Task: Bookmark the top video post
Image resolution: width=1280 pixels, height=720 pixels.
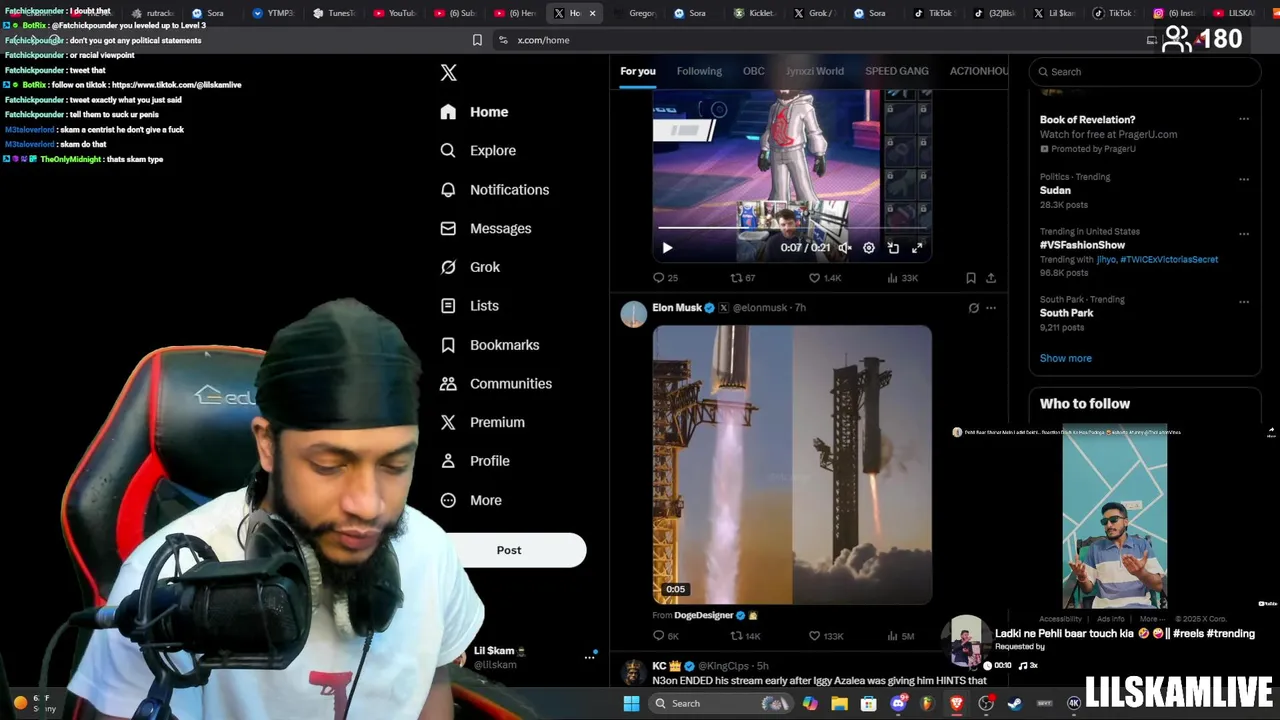Action: tap(971, 278)
